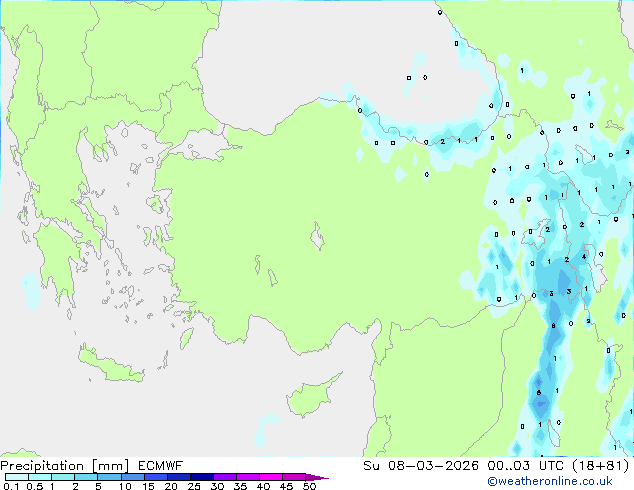The width and height of the screenshot is (634, 490).
Task: Click the legend value '0.1'
Action: (11, 486)
